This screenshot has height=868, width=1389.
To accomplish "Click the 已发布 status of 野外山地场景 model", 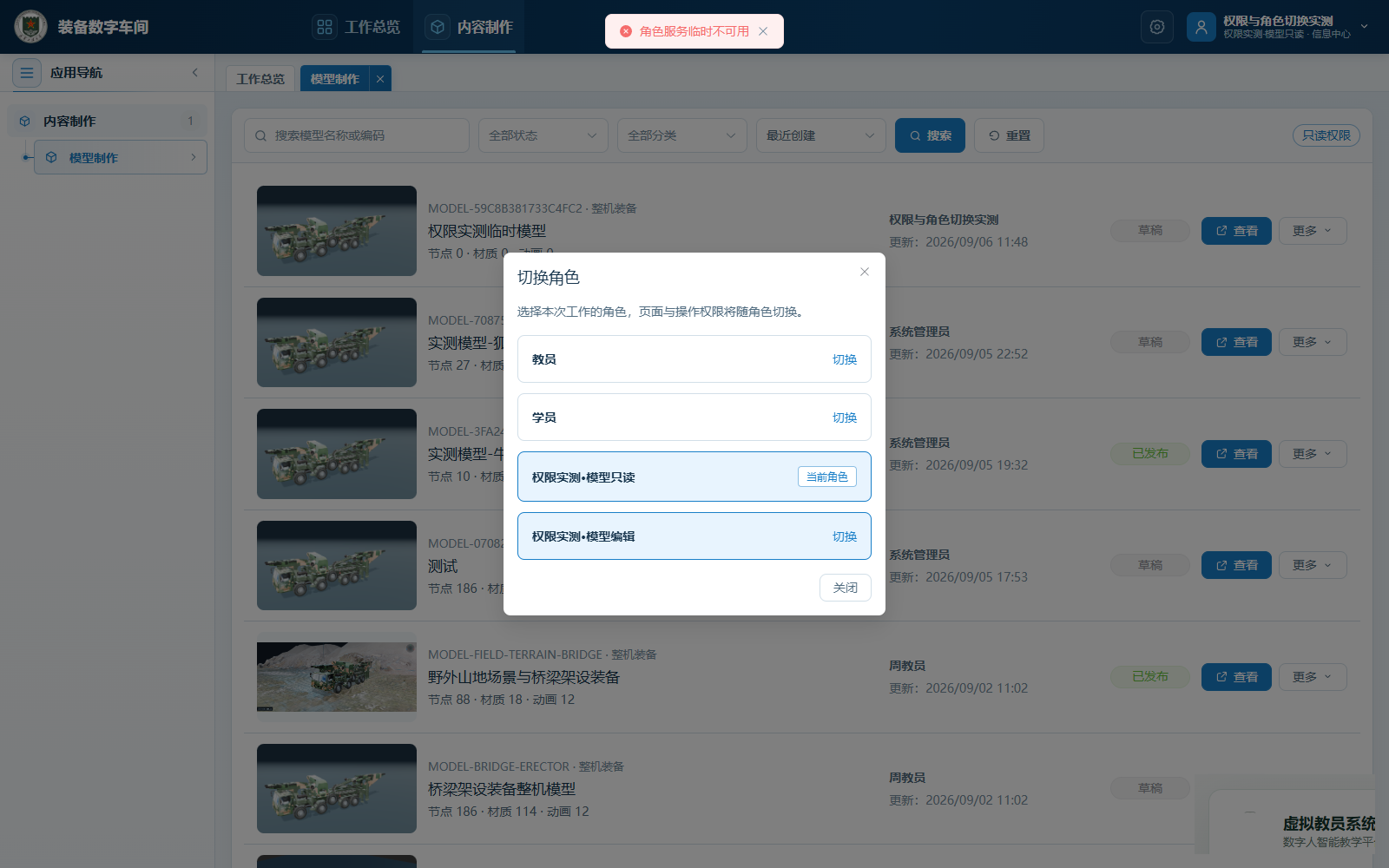I will (1150, 677).
